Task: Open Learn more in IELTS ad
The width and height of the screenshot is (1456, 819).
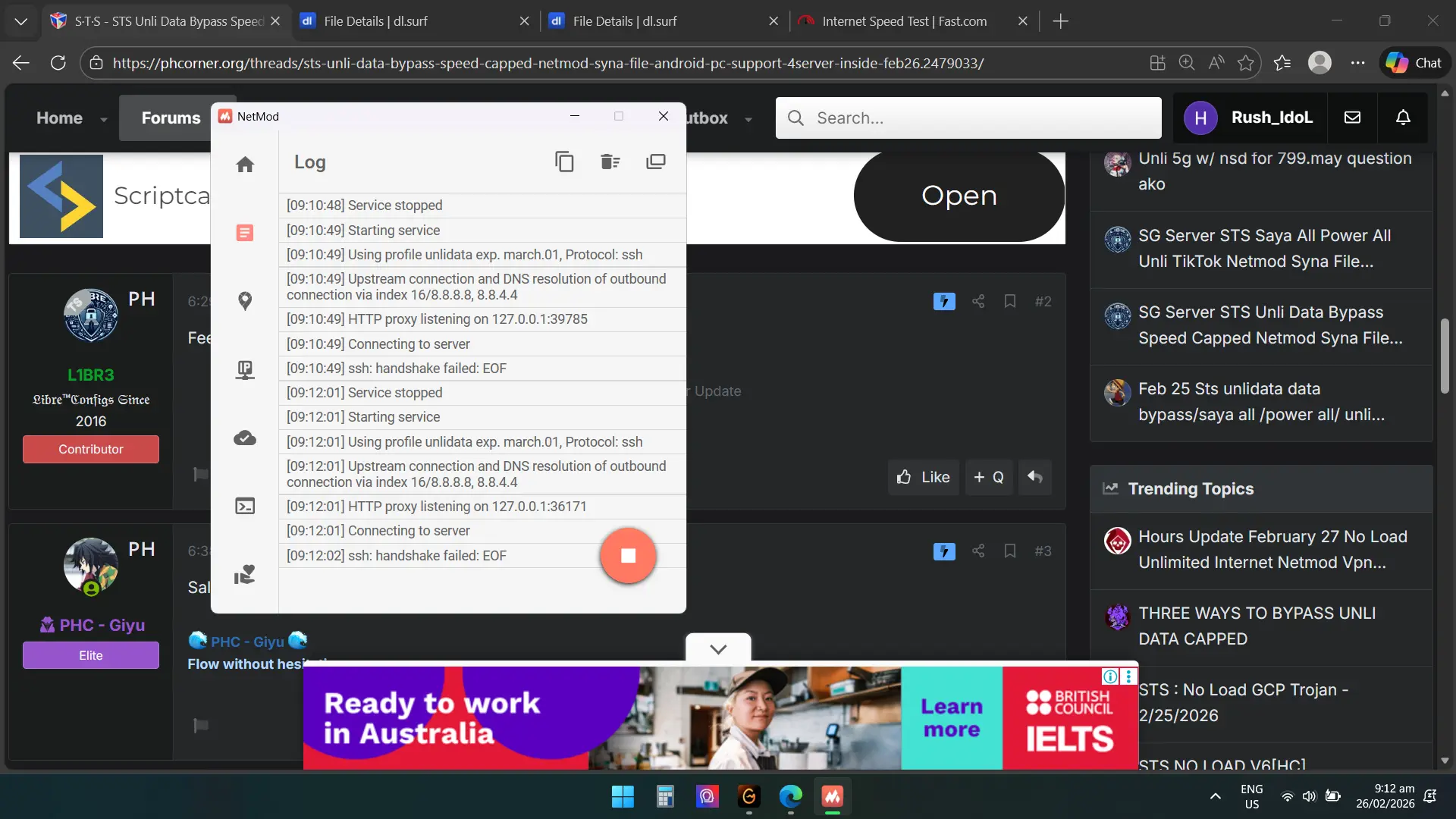Action: point(952,717)
